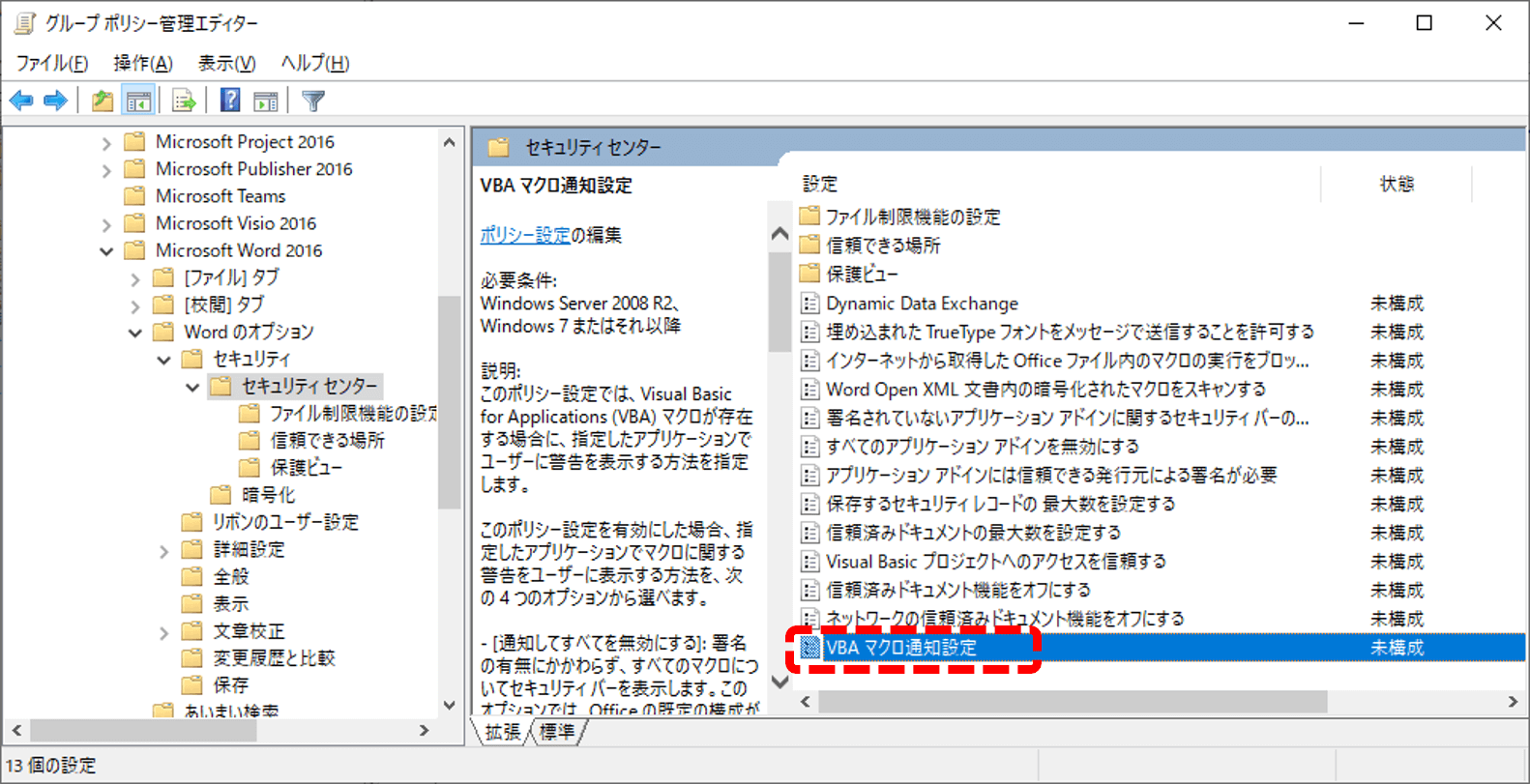Viewport: 1530px width, 784px height.
Task: Switch to the 標準 tab
Action: [557, 732]
